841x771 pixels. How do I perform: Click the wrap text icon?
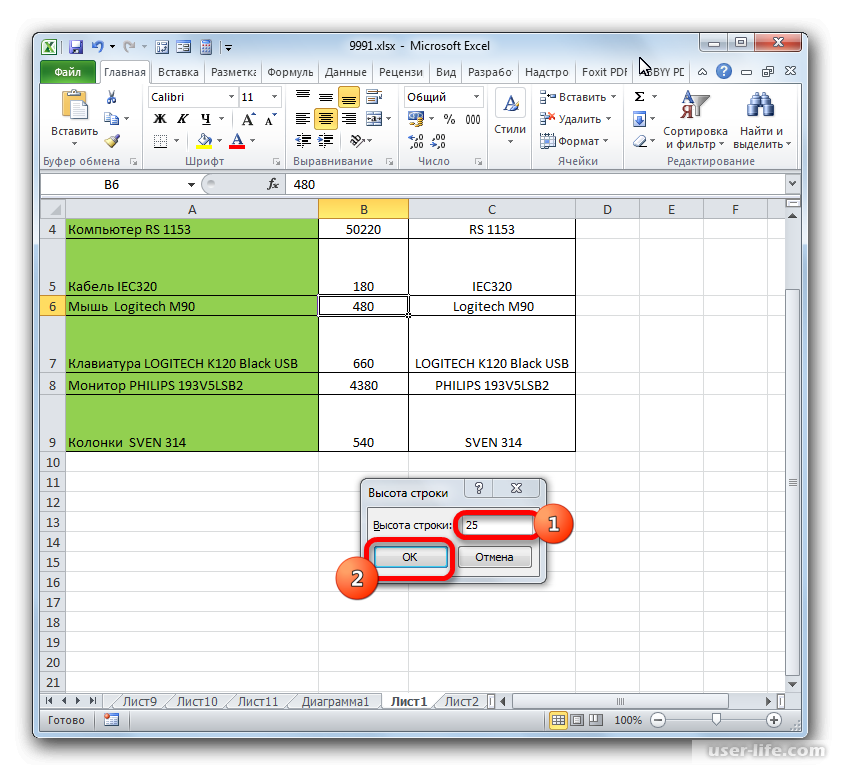[374, 97]
